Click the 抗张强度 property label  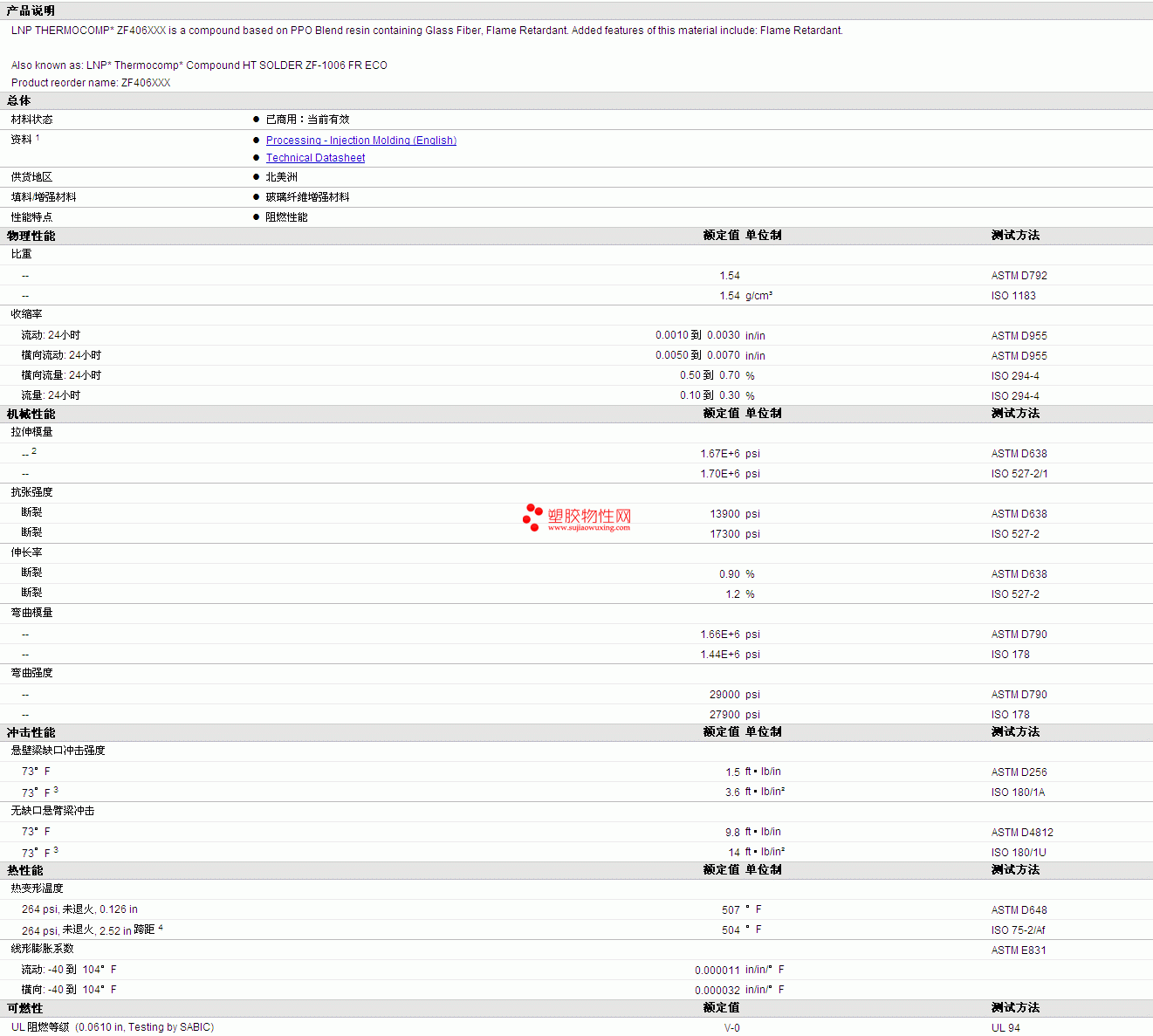[32, 492]
